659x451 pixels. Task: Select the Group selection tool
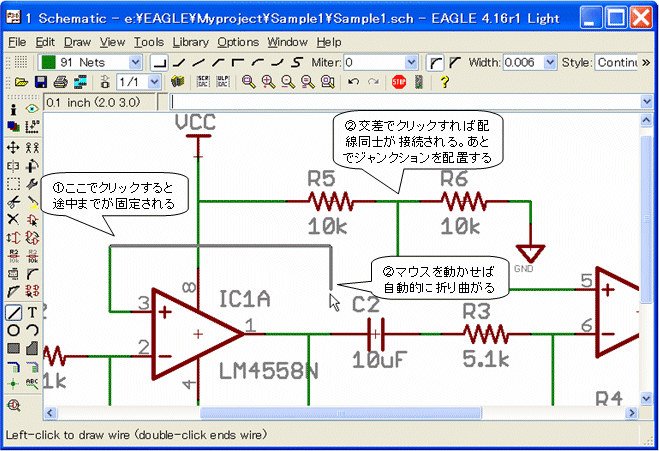[x=13, y=184]
